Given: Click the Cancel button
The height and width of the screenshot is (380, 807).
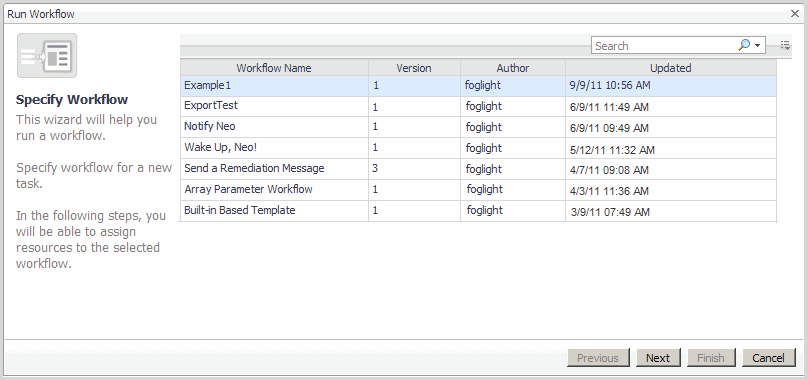Looking at the screenshot, I should [x=768, y=357].
